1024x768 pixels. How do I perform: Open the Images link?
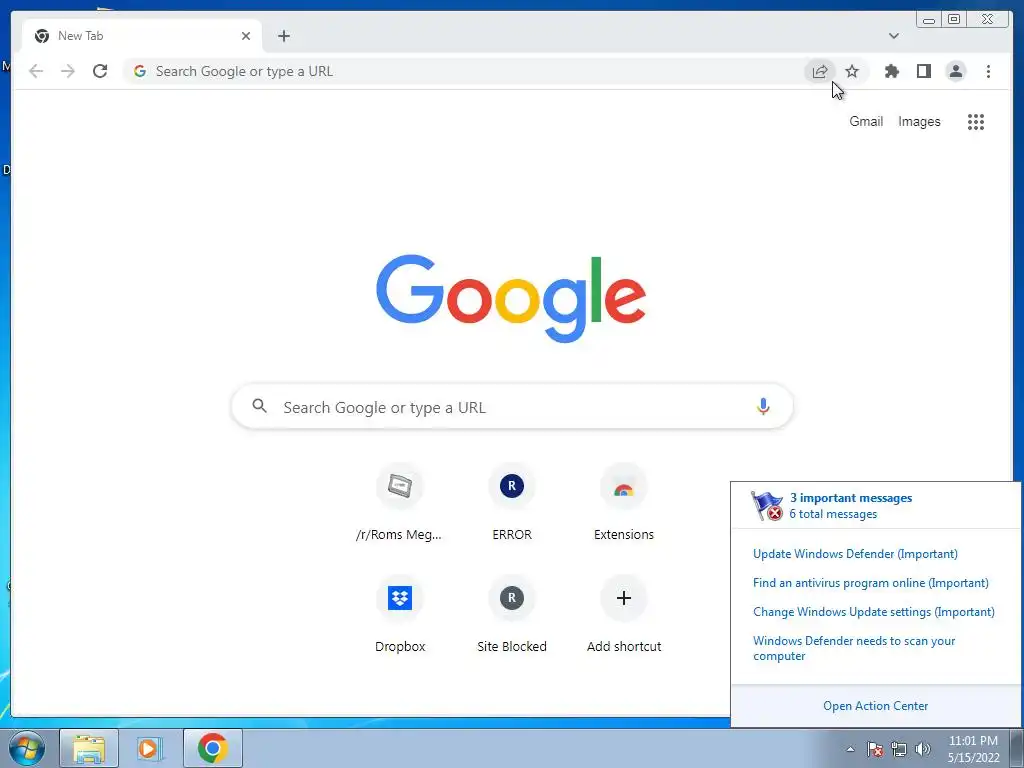(x=919, y=121)
